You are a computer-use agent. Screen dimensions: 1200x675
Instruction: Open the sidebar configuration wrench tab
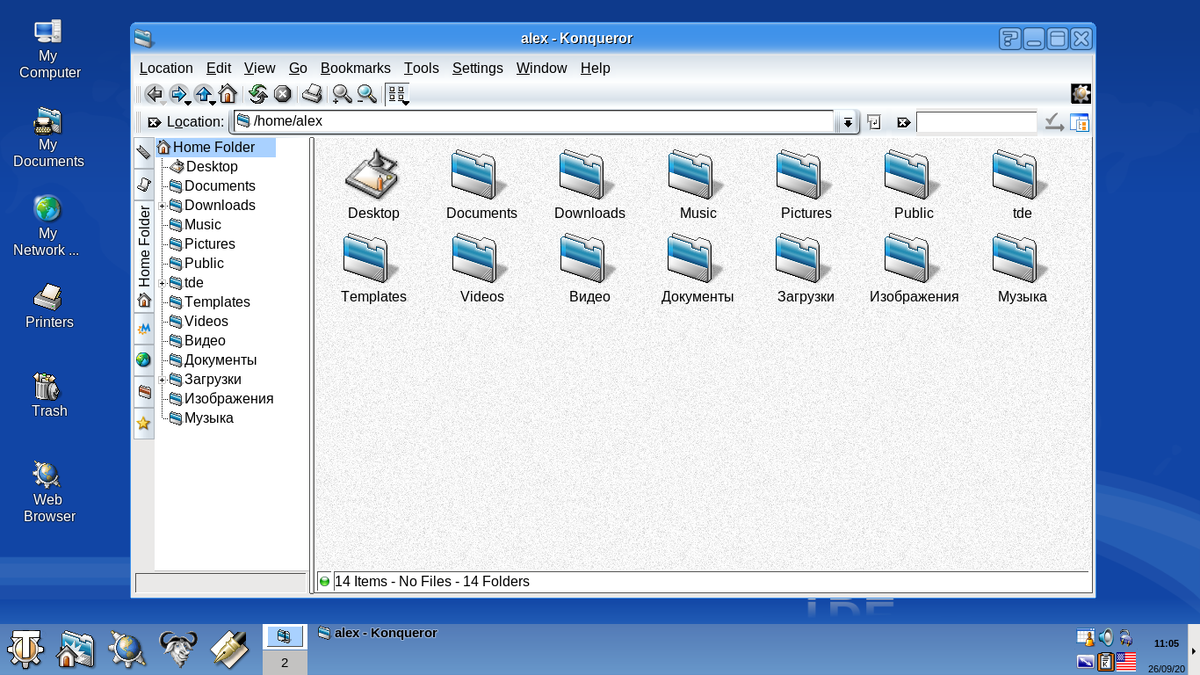click(x=144, y=153)
